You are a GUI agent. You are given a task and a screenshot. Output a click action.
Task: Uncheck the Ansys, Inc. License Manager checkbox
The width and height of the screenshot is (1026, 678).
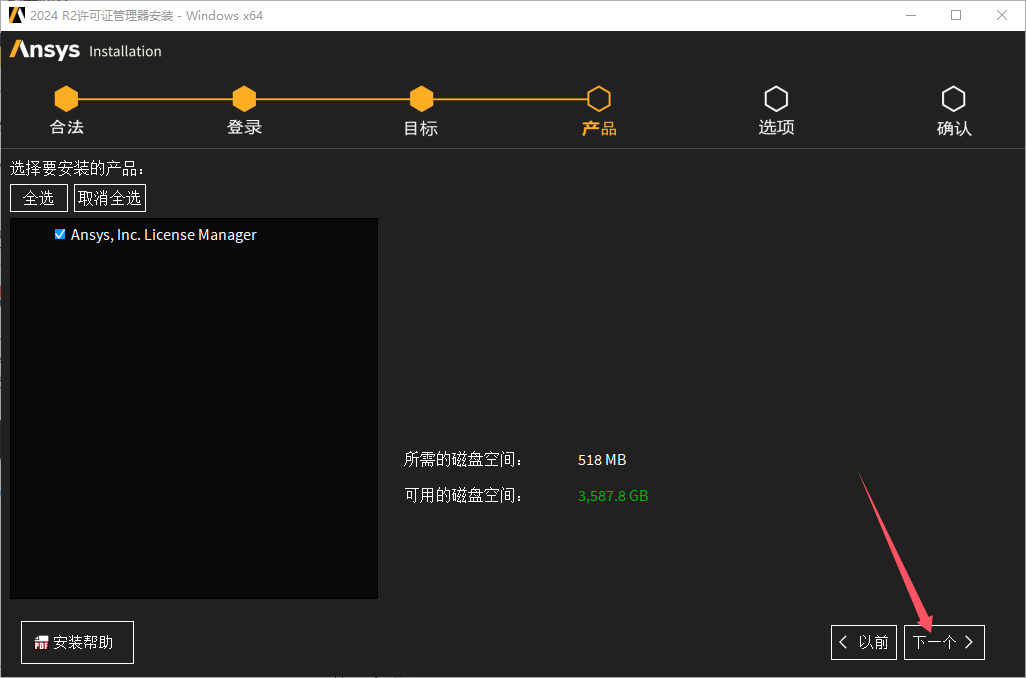[x=60, y=235]
